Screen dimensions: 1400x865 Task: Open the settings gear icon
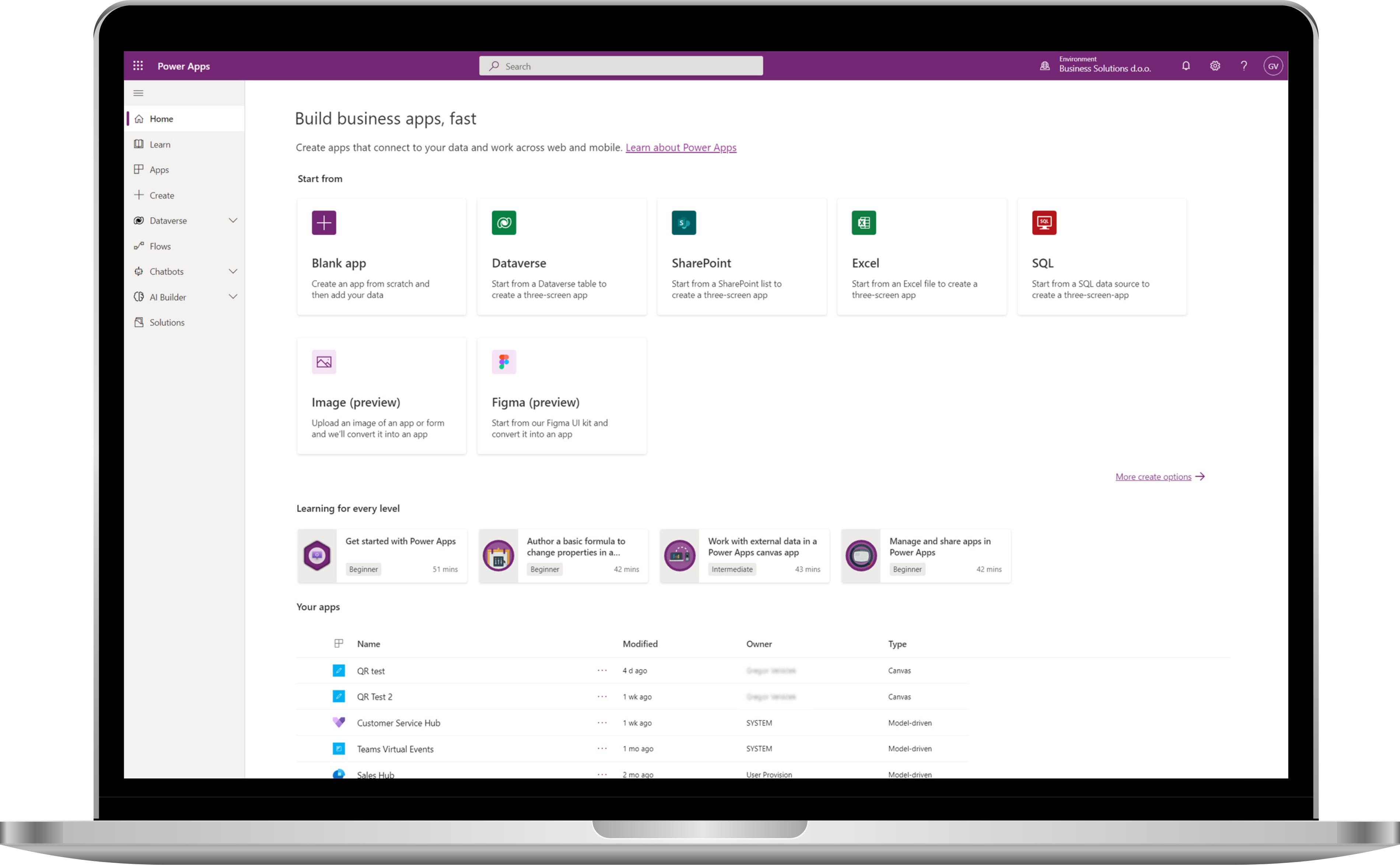(1215, 66)
